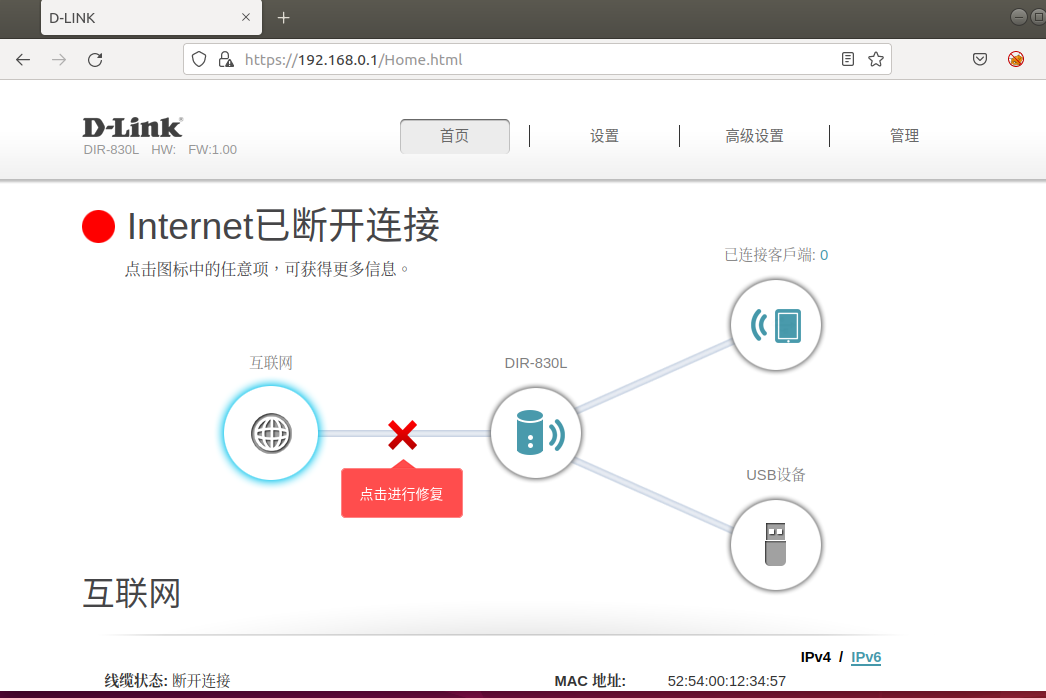Click the 互联网 section heading
1046x698 pixels.
click(131, 593)
